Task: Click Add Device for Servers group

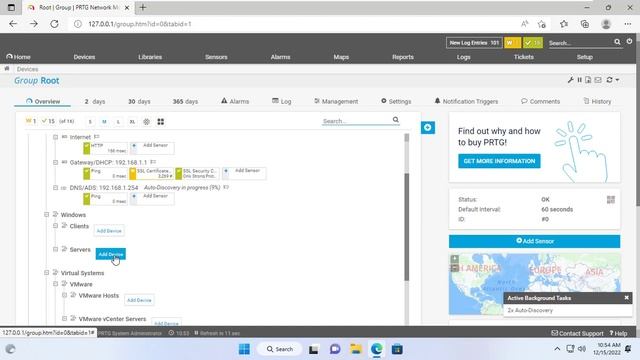Action: [x=111, y=254]
